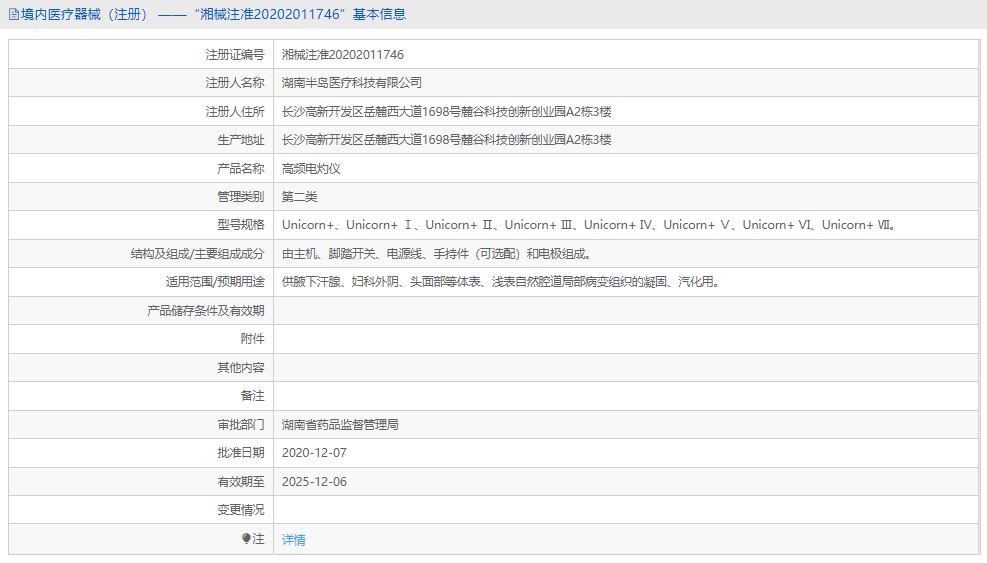Image resolution: width=987 pixels, height=563 pixels.
Task: Select intended use text 供腋下汗腺…
Action: (500, 282)
